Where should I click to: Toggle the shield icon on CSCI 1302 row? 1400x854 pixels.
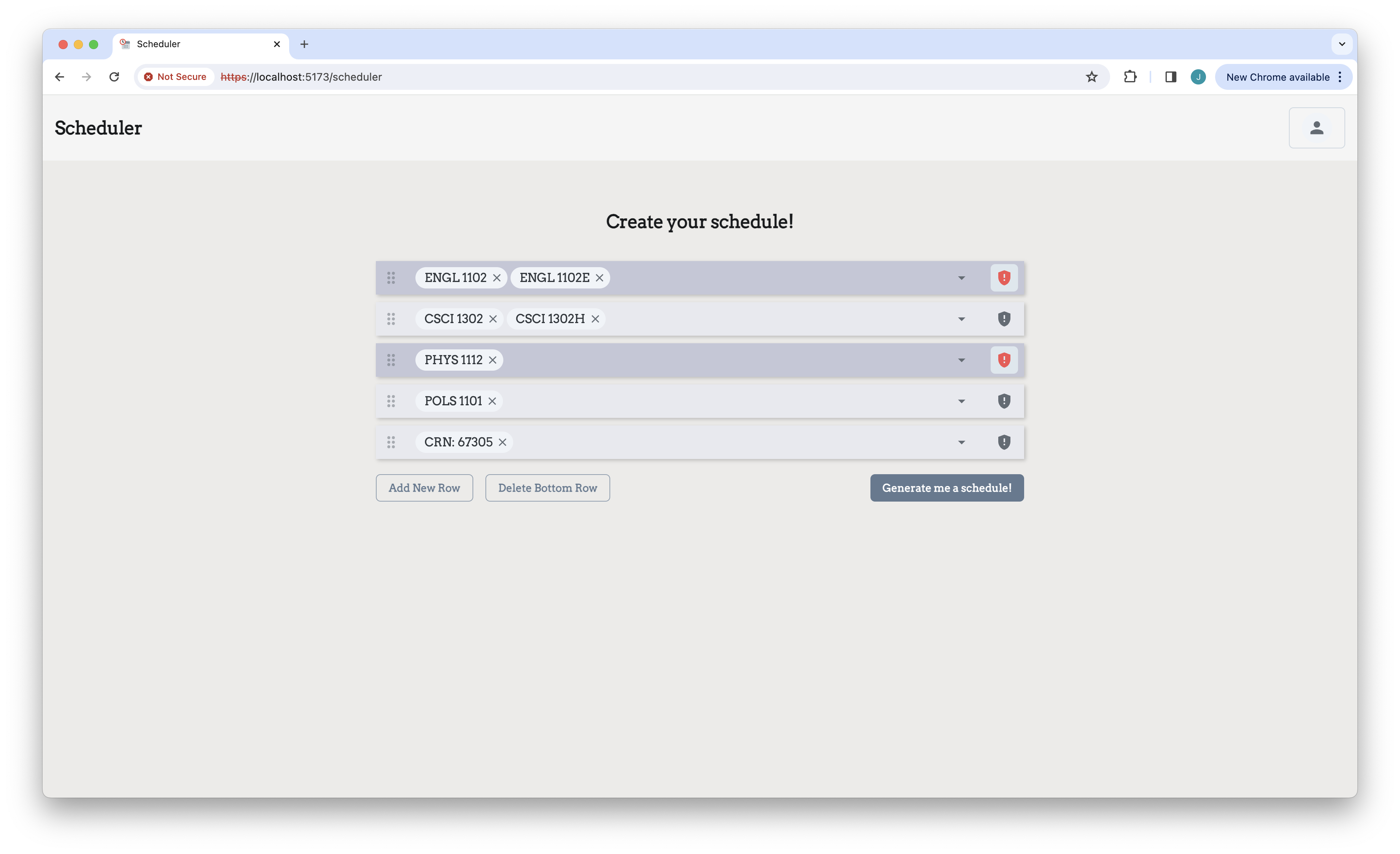click(1004, 319)
